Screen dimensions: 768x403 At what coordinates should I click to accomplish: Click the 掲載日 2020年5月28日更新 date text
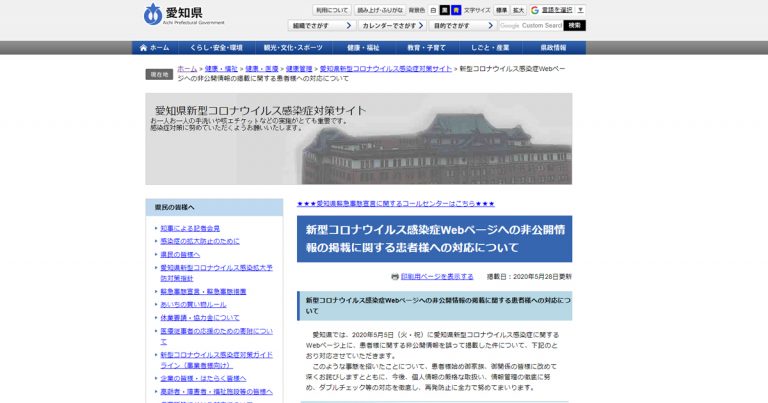pos(529,277)
